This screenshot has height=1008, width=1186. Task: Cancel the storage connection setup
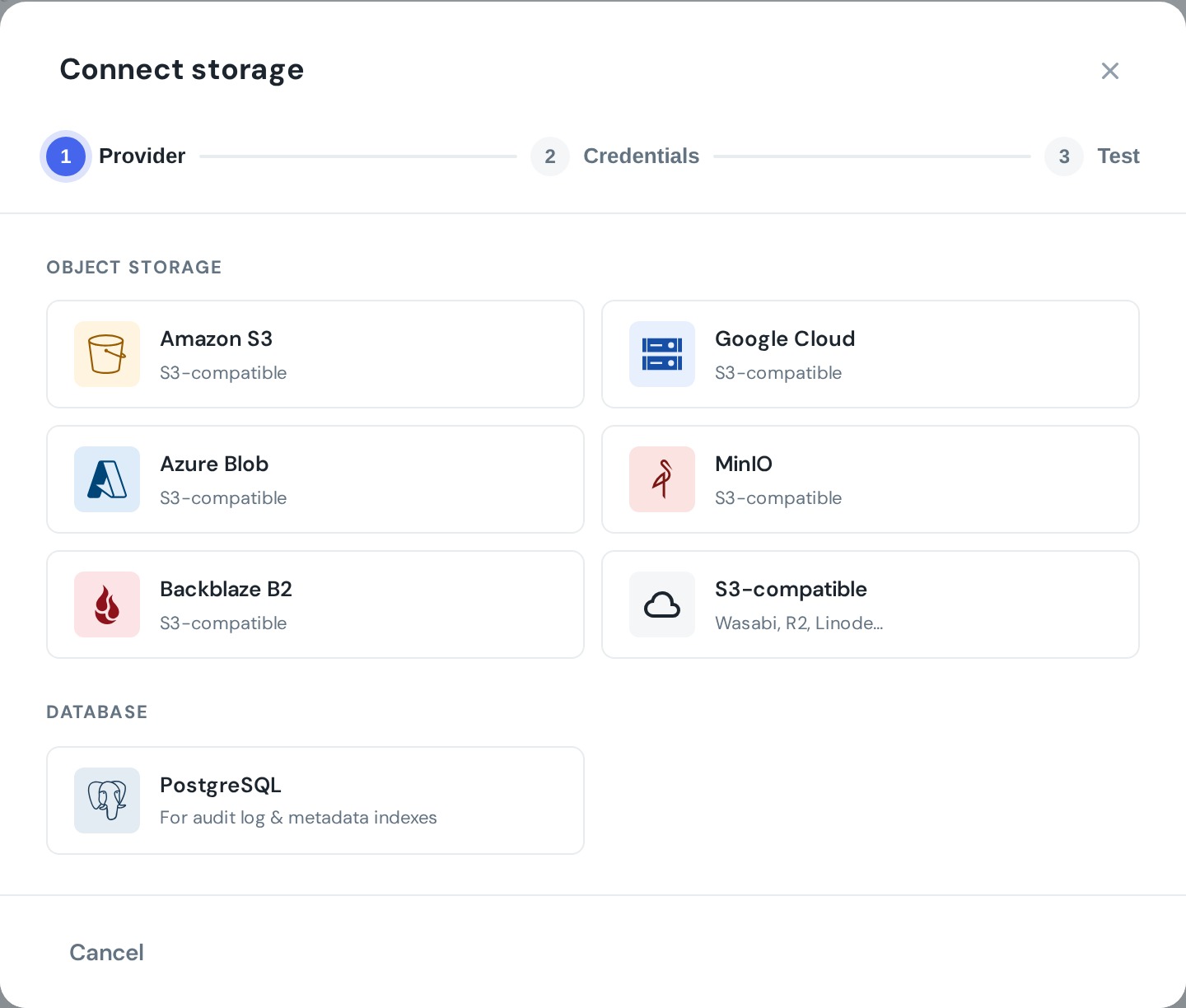[106, 952]
